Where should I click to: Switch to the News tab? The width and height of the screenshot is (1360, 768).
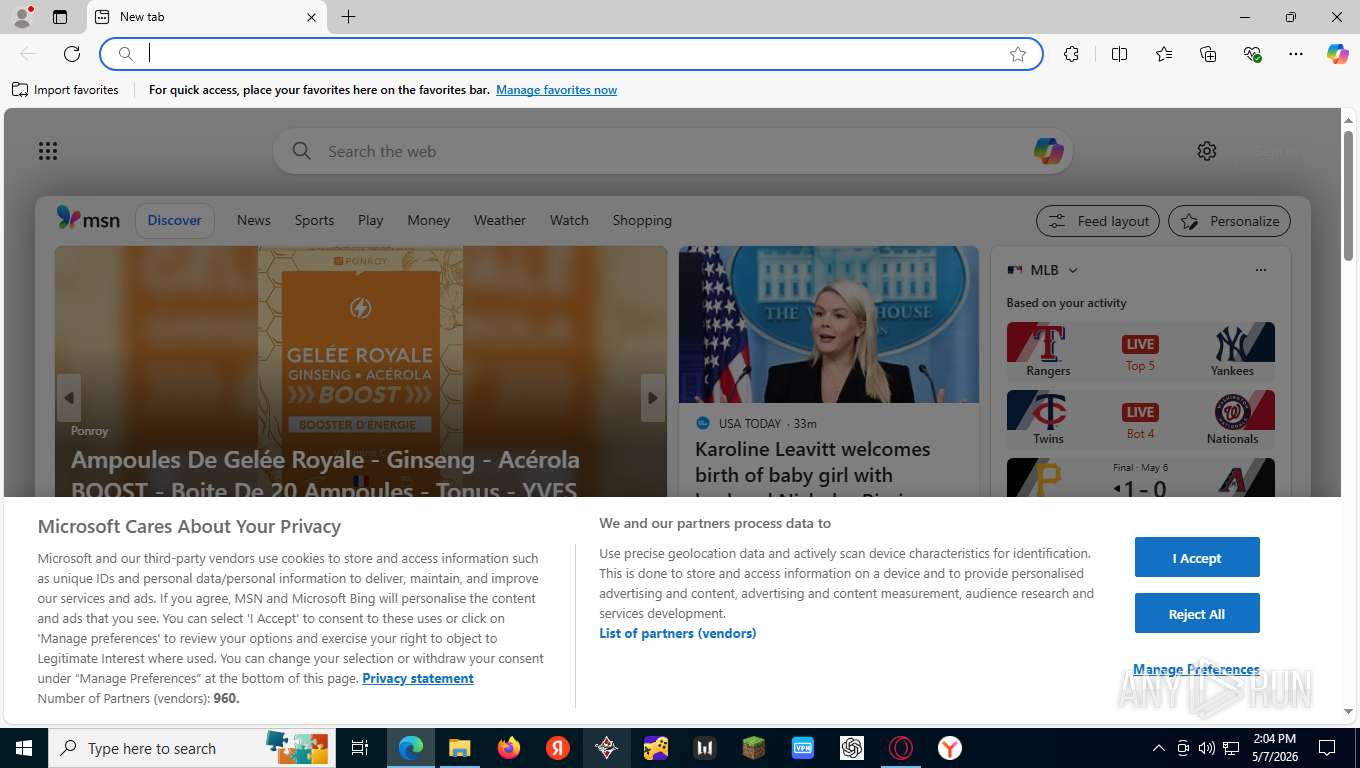[x=254, y=220]
